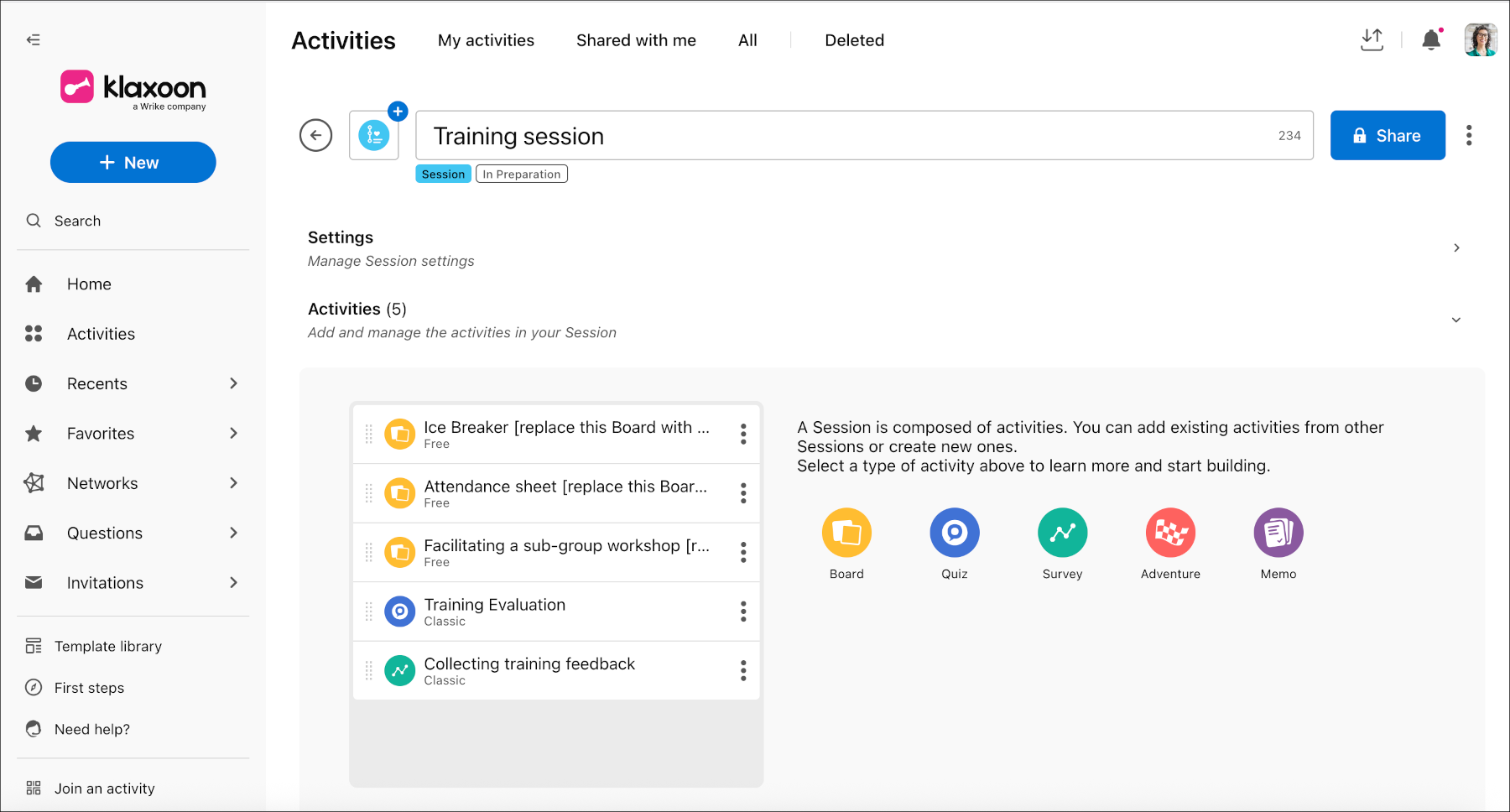Click drag handle of Training Evaluation row
This screenshot has width=1510, height=812.
368,612
